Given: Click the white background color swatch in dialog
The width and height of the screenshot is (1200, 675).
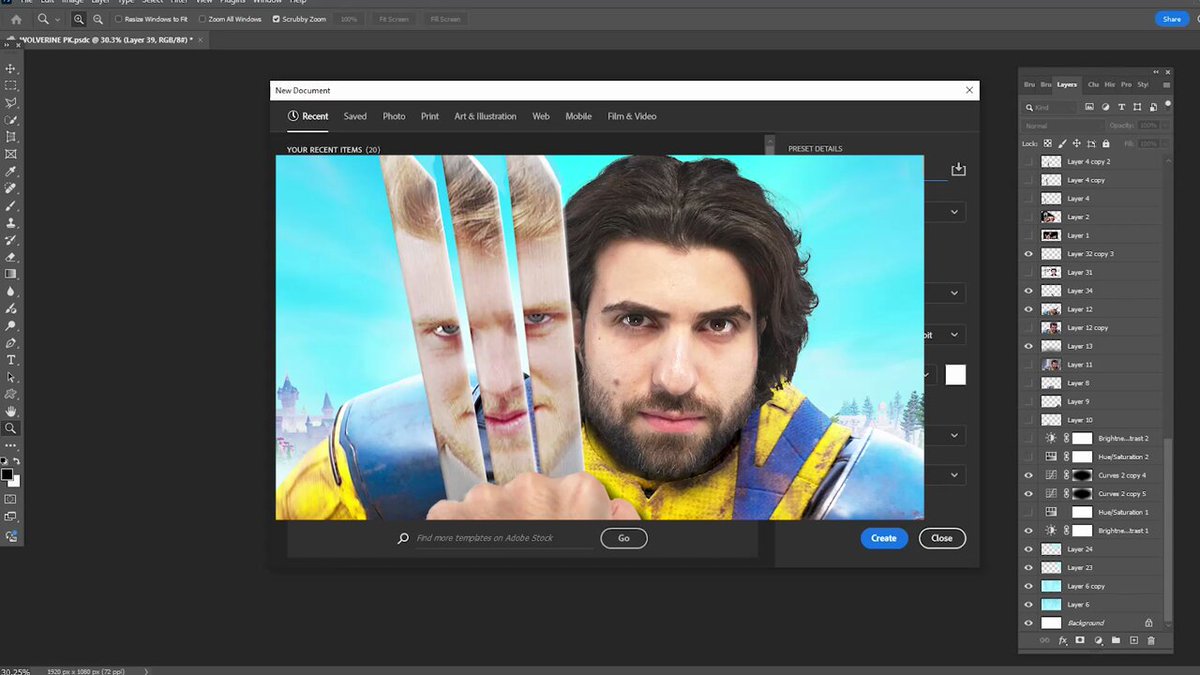Looking at the screenshot, I should click(956, 374).
